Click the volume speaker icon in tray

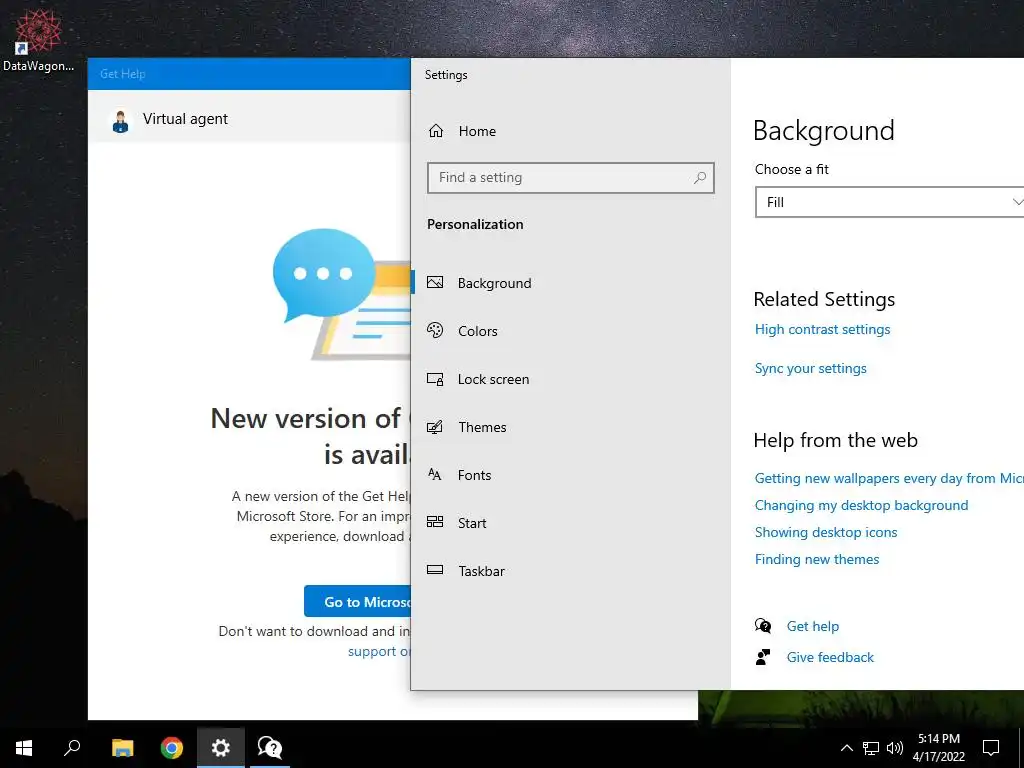pos(895,748)
